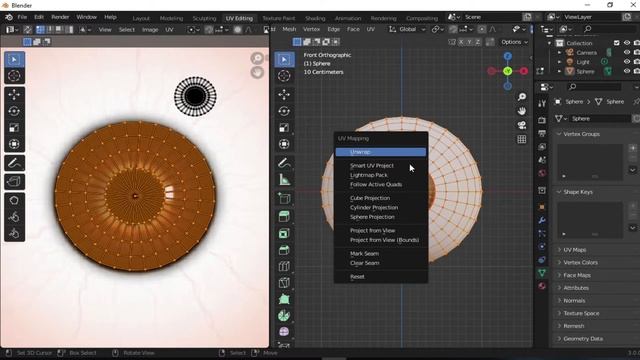Select the Spin tool
Screen dimensions: 640x360
[x=284, y=316]
